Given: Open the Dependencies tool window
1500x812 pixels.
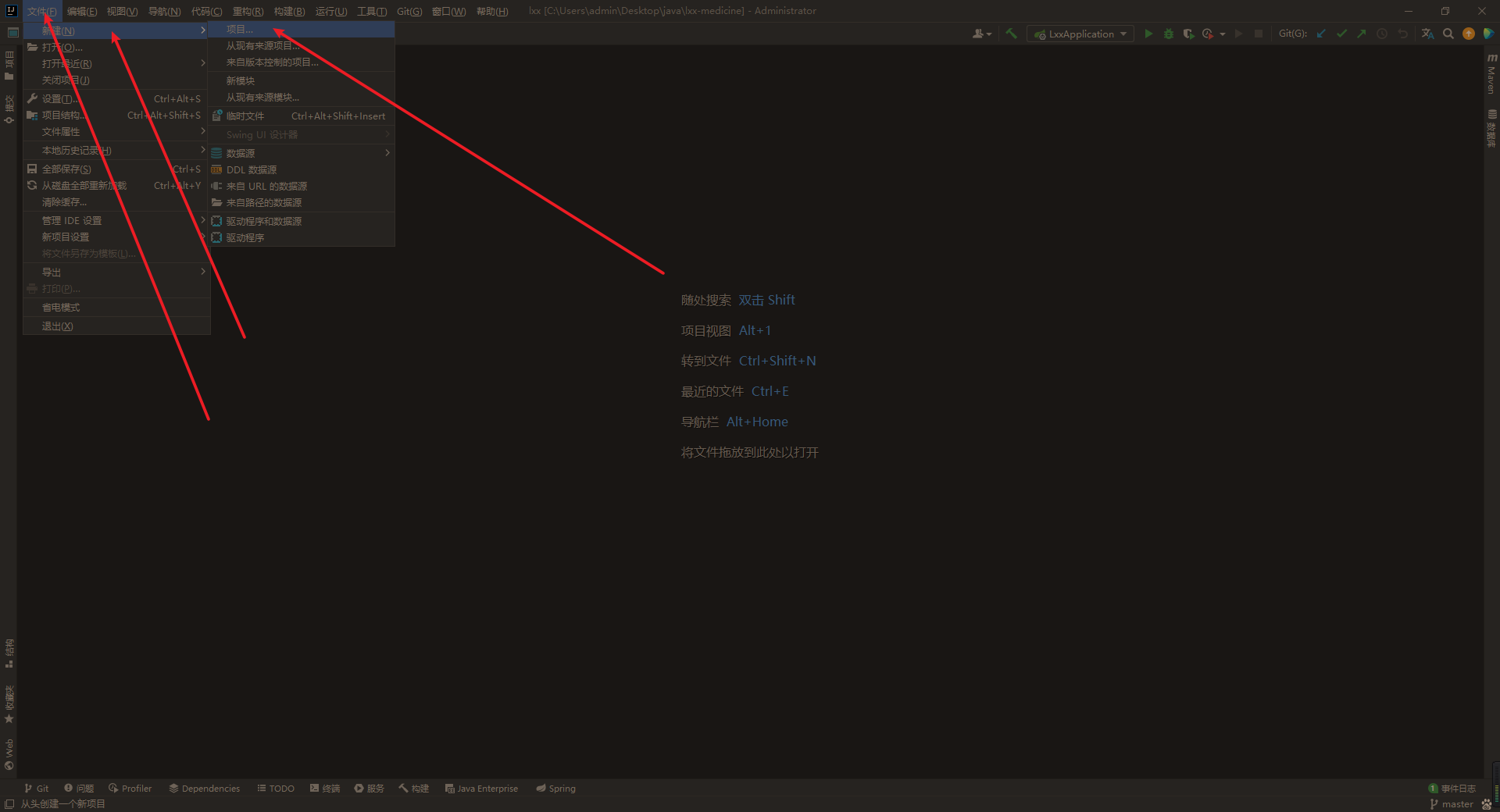Looking at the screenshot, I should 204,789.
